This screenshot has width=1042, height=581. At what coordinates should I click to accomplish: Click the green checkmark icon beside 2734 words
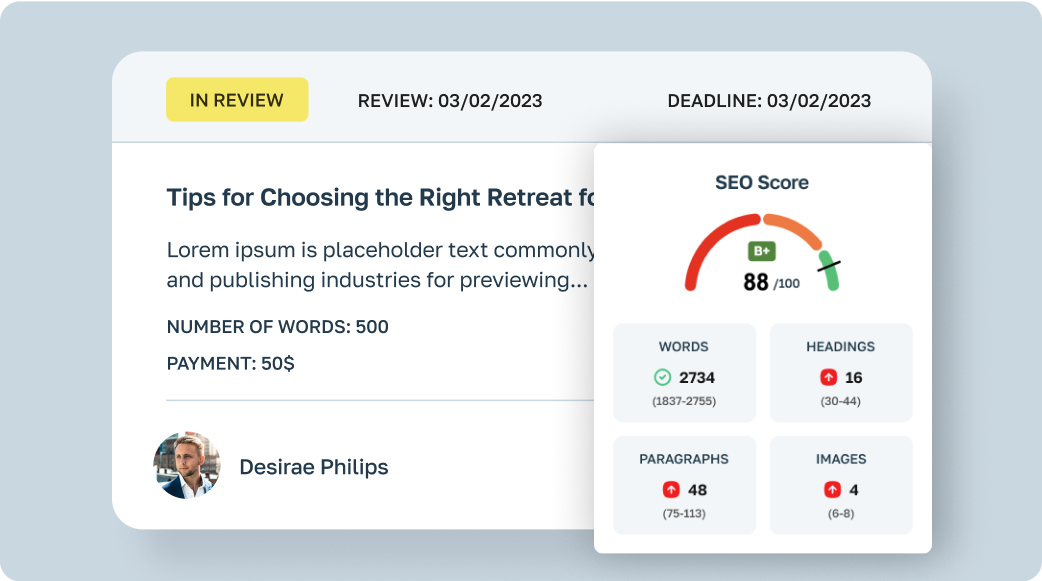tap(662, 377)
